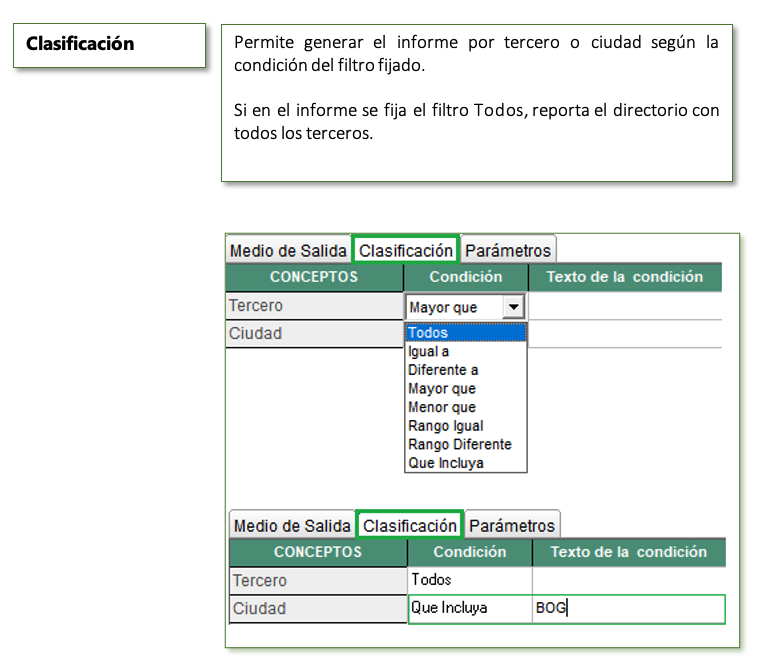Screen dimensions: 757x665
Task: Switch to upper 'Medio de Salida' tab
Action: 288,251
